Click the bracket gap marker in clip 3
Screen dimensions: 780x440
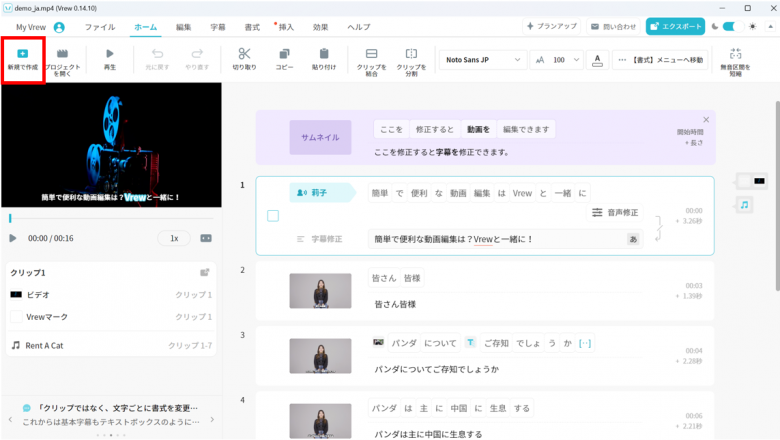(585, 343)
